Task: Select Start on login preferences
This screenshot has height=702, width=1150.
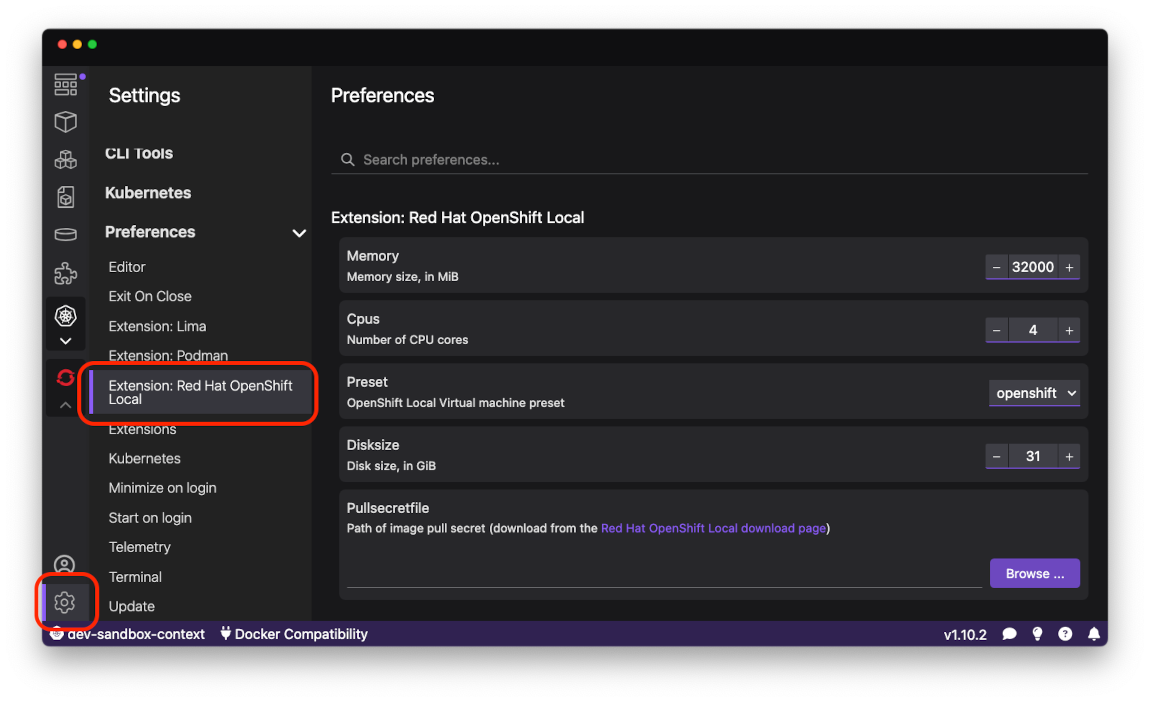Action: 150,518
